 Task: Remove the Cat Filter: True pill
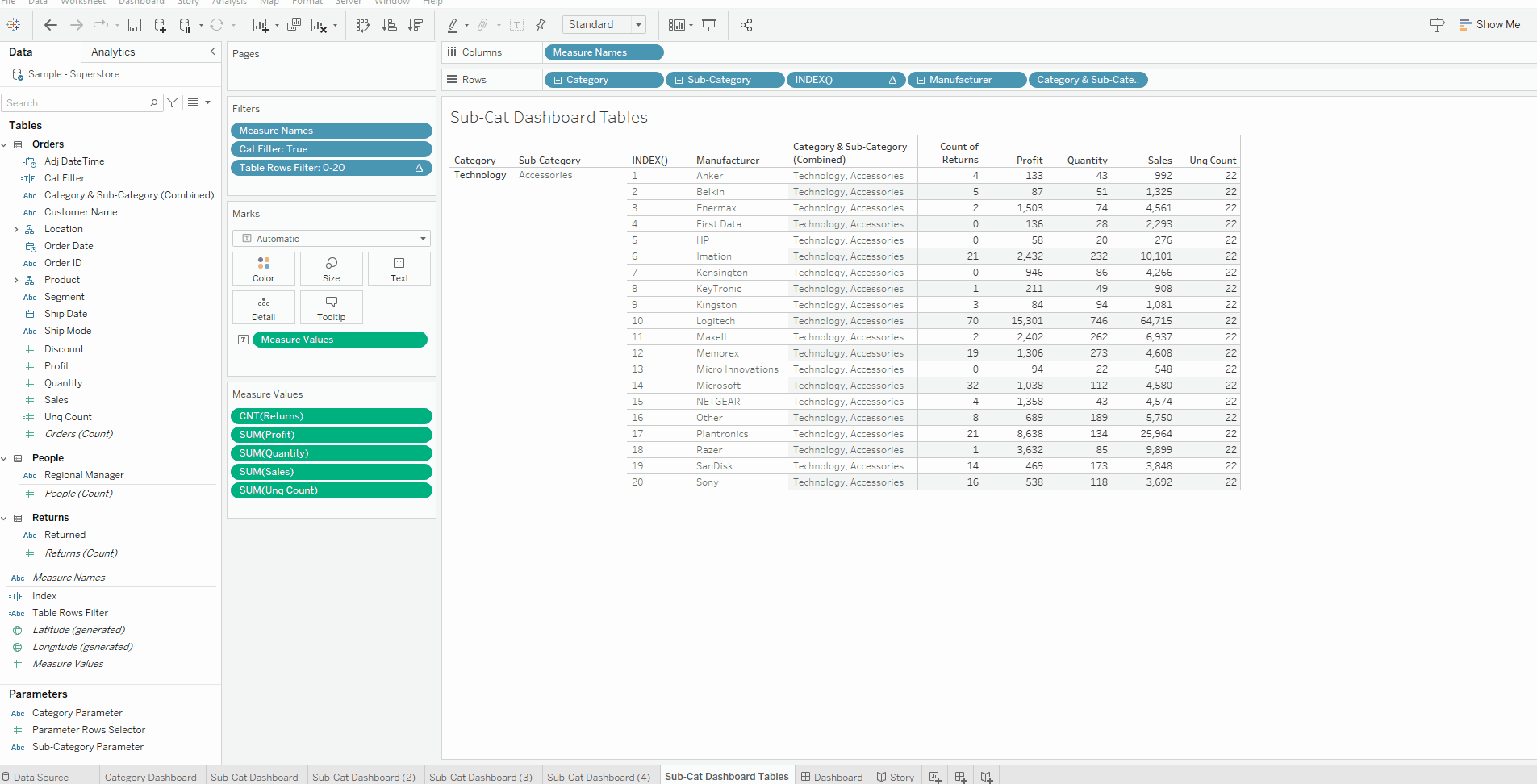[x=331, y=148]
